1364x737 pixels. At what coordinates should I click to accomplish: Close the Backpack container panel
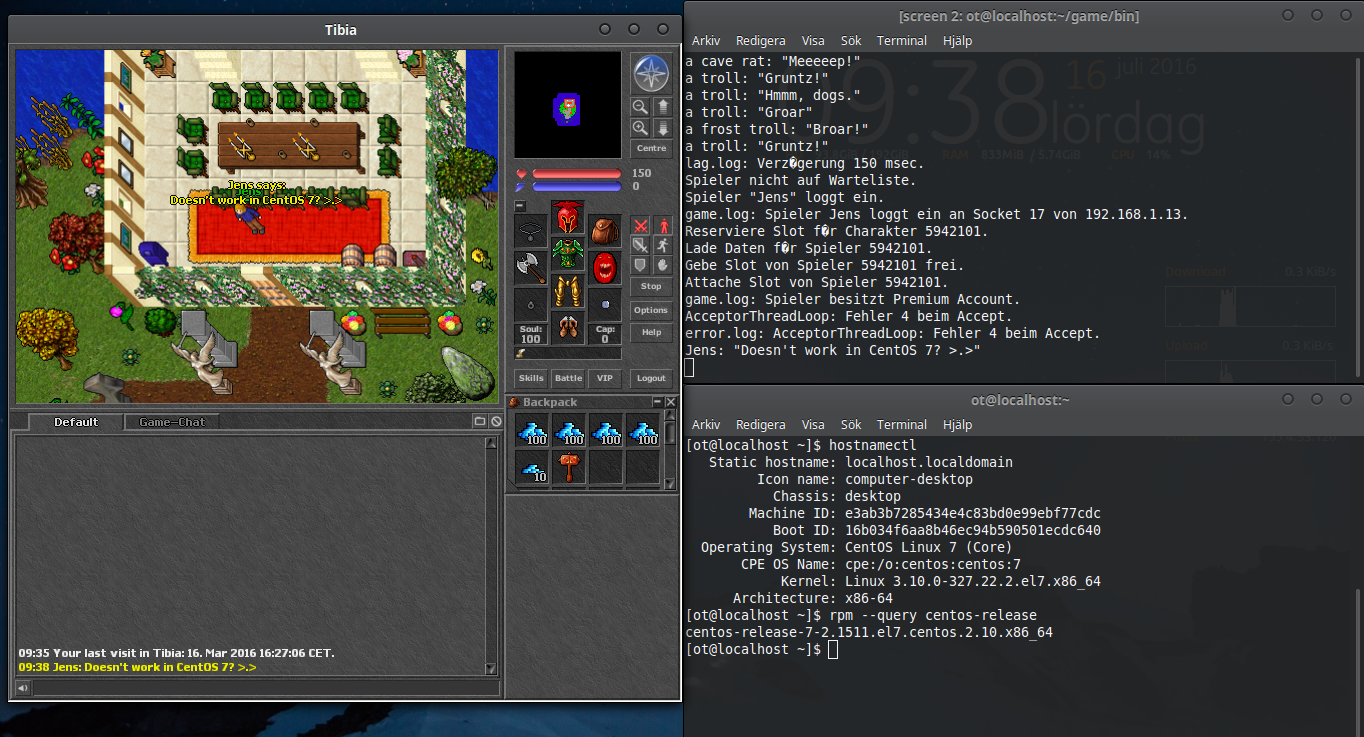coord(671,402)
